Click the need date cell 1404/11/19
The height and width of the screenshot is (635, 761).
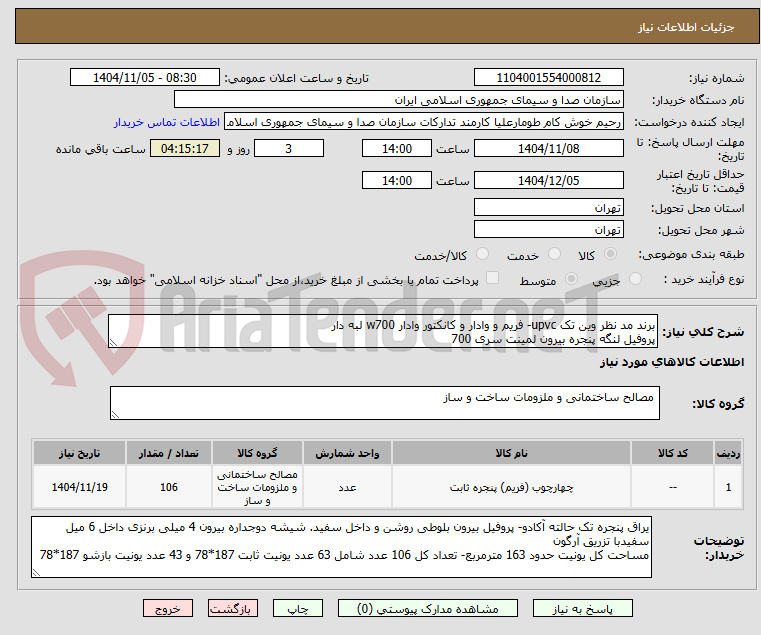[x=80, y=487]
